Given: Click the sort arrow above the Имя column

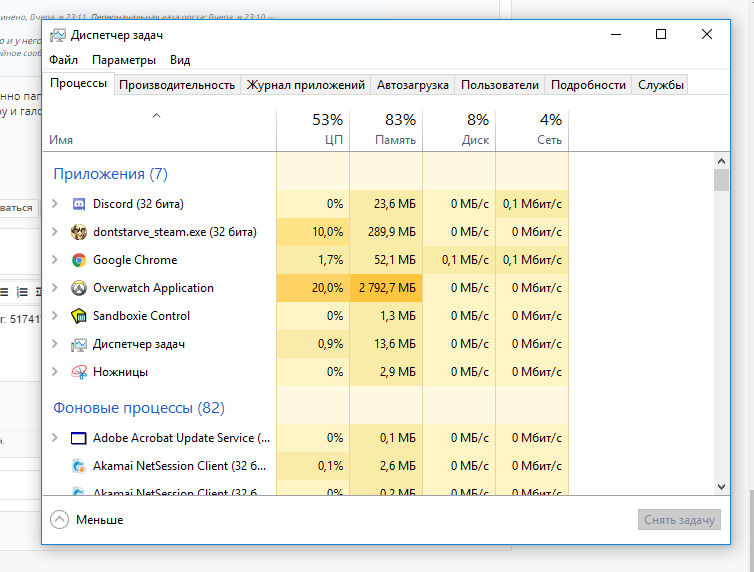Looking at the screenshot, I should [x=156, y=115].
